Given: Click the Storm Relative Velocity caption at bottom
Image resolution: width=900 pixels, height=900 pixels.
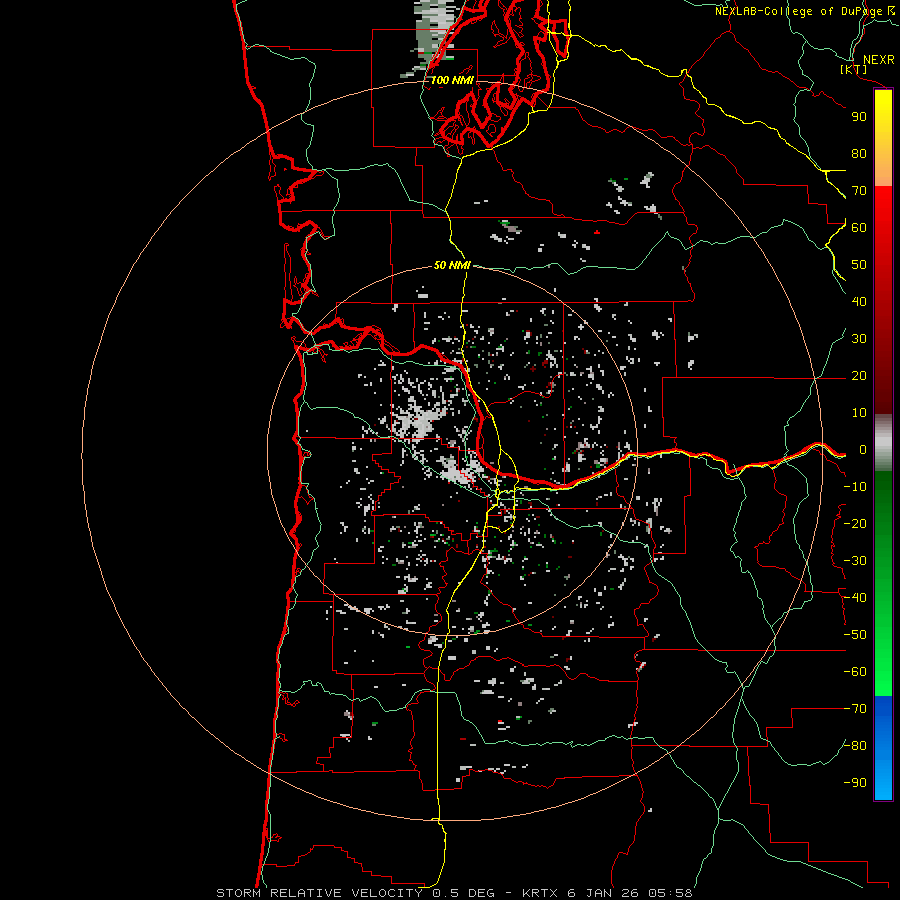Looking at the screenshot, I should [x=454, y=893].
